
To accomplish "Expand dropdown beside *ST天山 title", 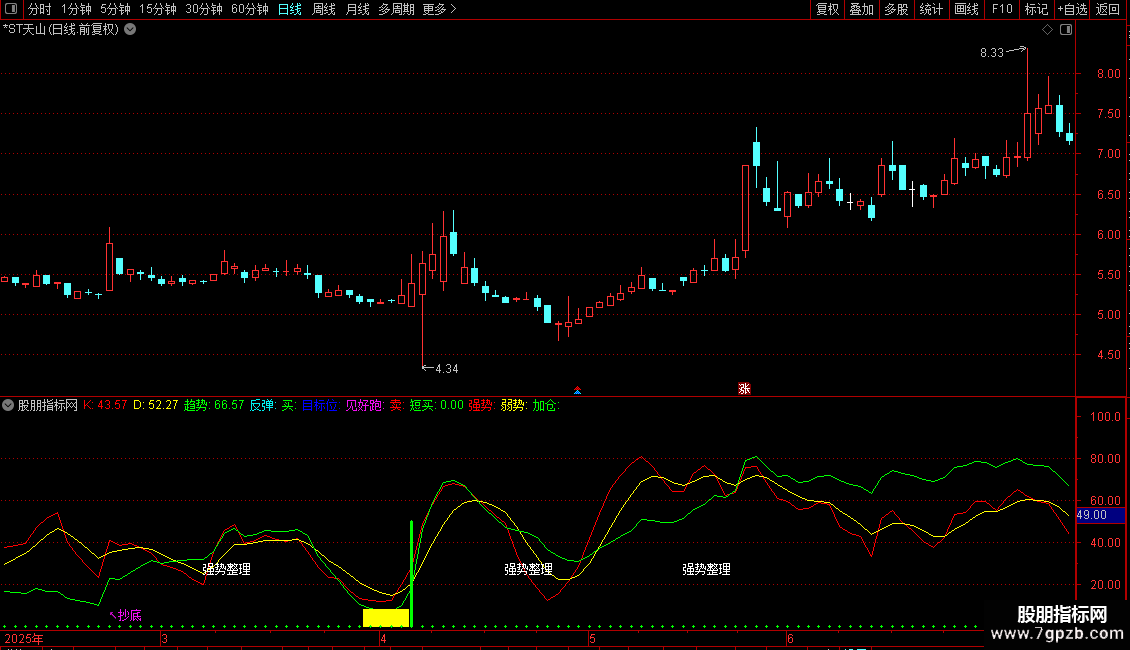I will click(130, 30).
